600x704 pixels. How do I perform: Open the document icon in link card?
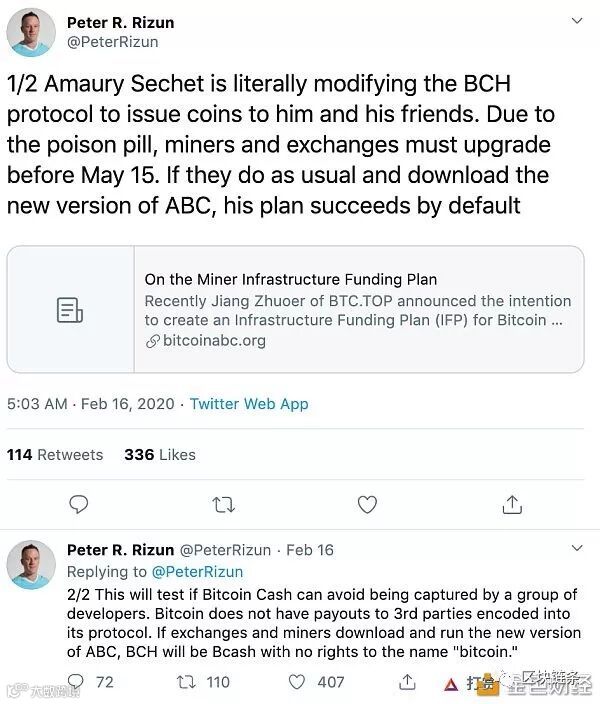[x=69, y=310]
